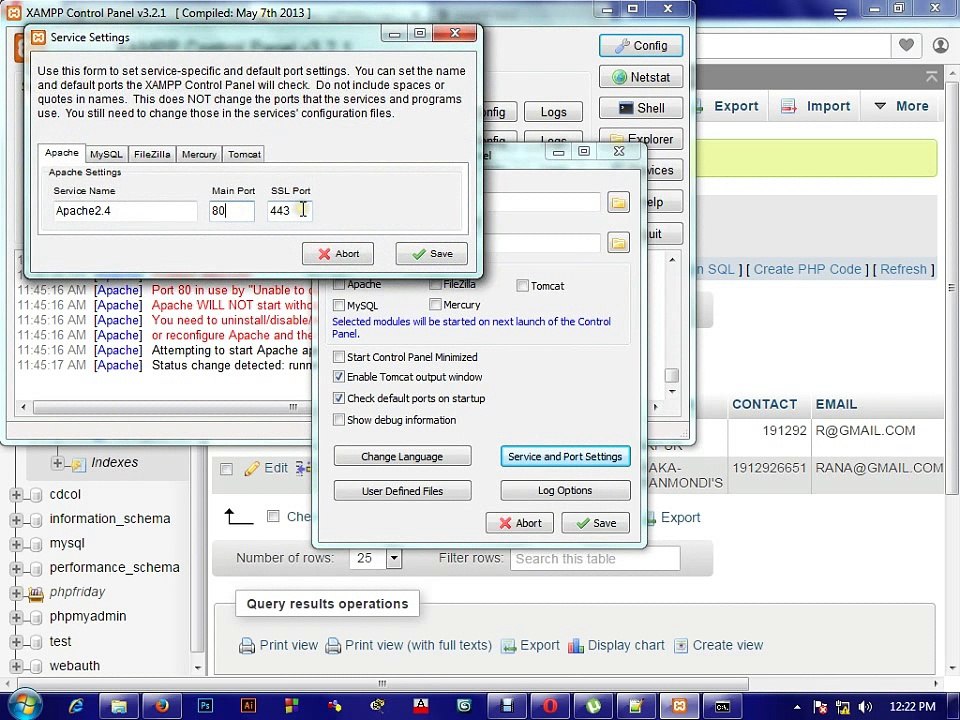Viewport: 960px width, 720px height.
Task: Click the Change Language button
Action: click(x=402, y=456)
